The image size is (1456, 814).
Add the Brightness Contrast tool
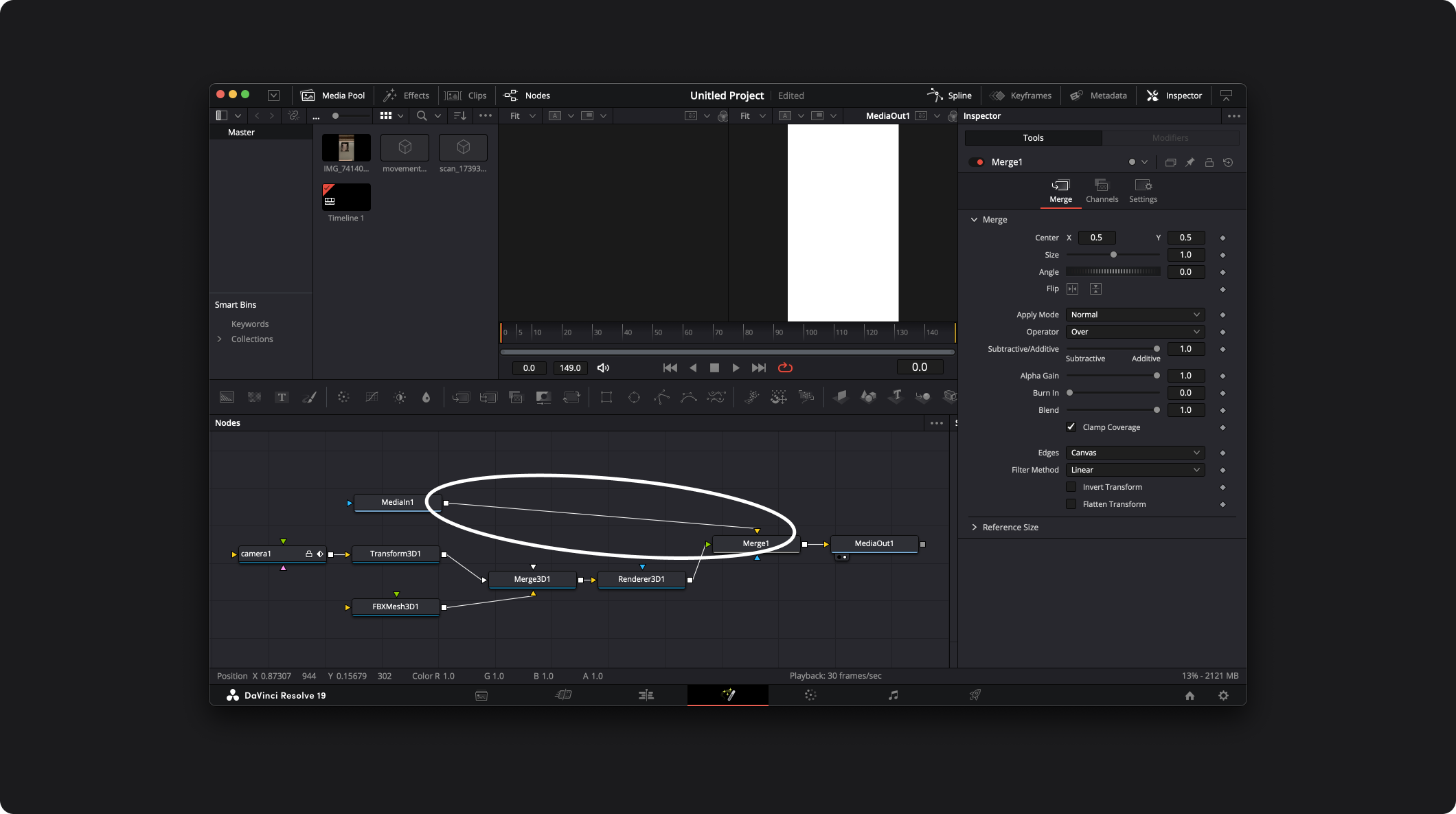coord(400,397)
